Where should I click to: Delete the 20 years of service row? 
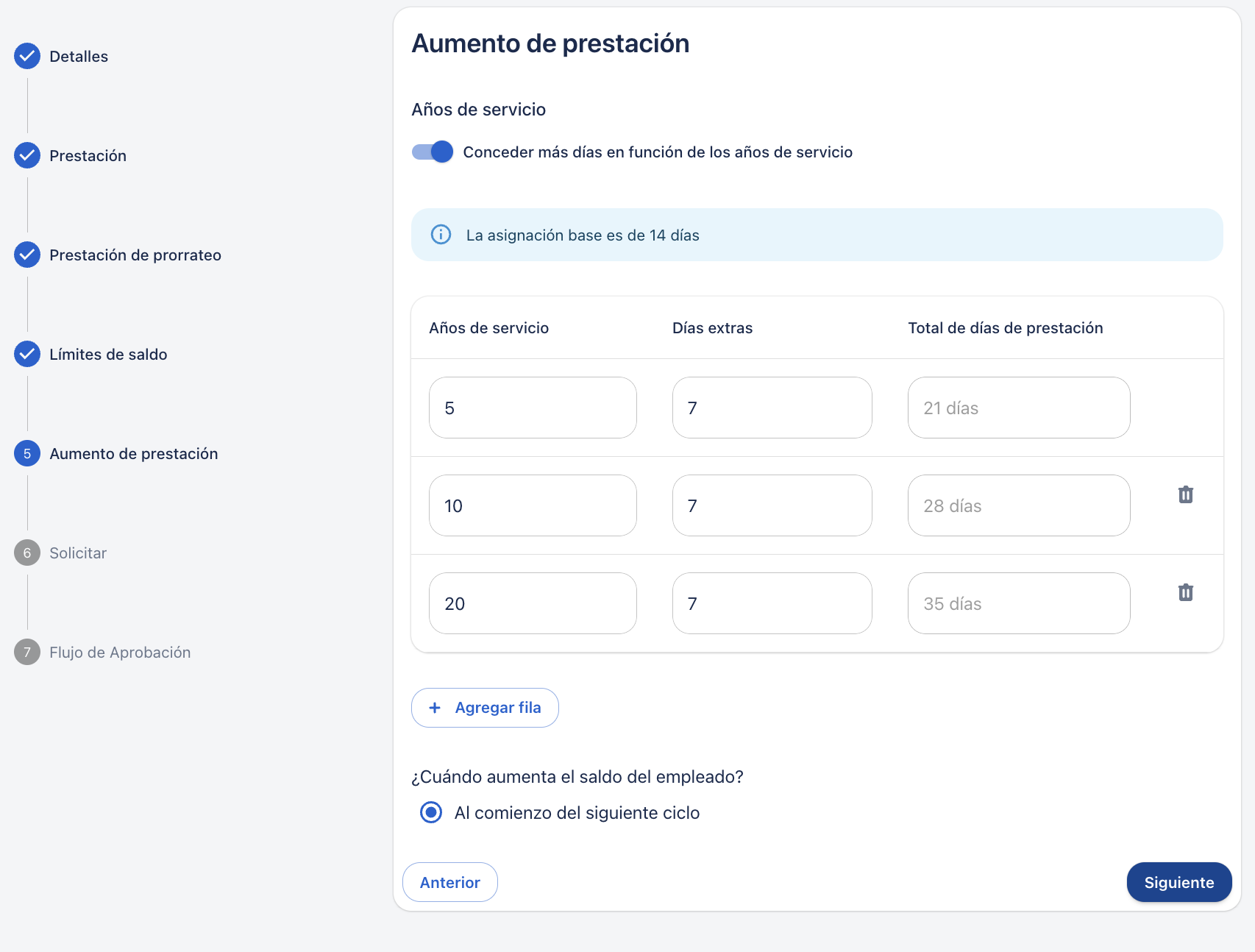pos(1185,592)
